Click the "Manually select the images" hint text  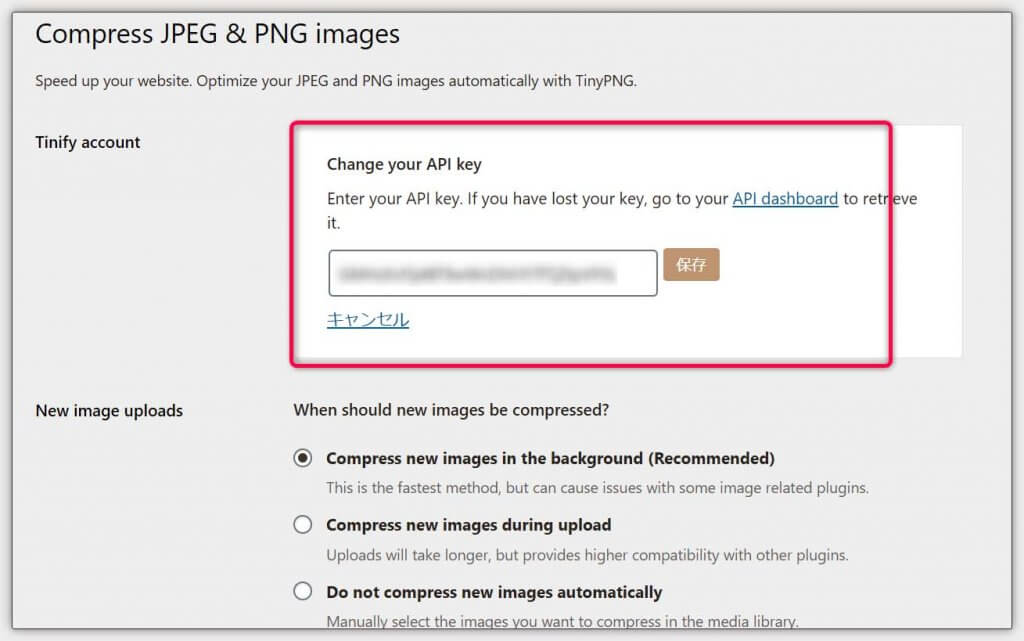pos(562,621)
